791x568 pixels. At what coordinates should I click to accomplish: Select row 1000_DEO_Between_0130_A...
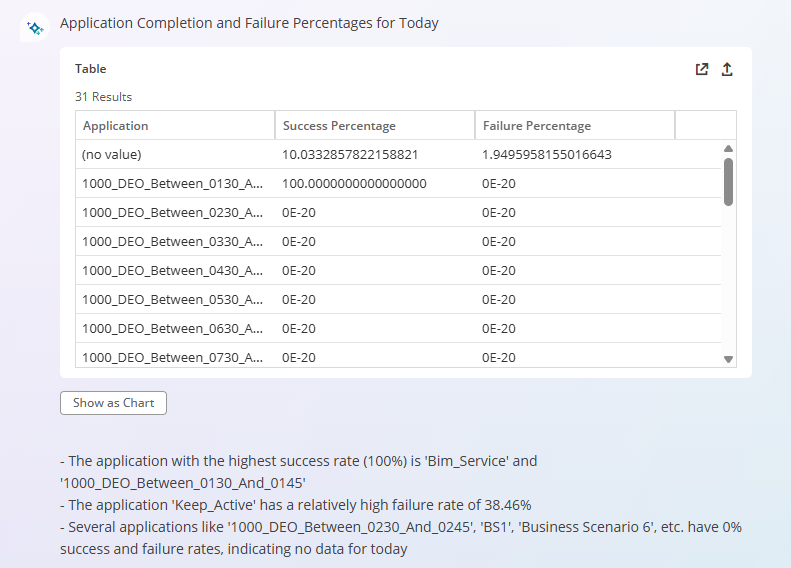pos(399,184)
